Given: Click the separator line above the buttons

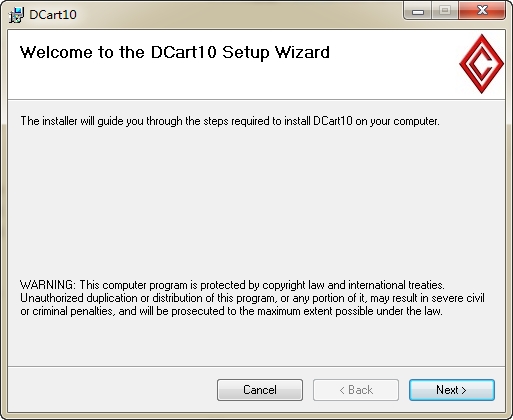Looking at the screenshot, I should click(x=256, y=366).
